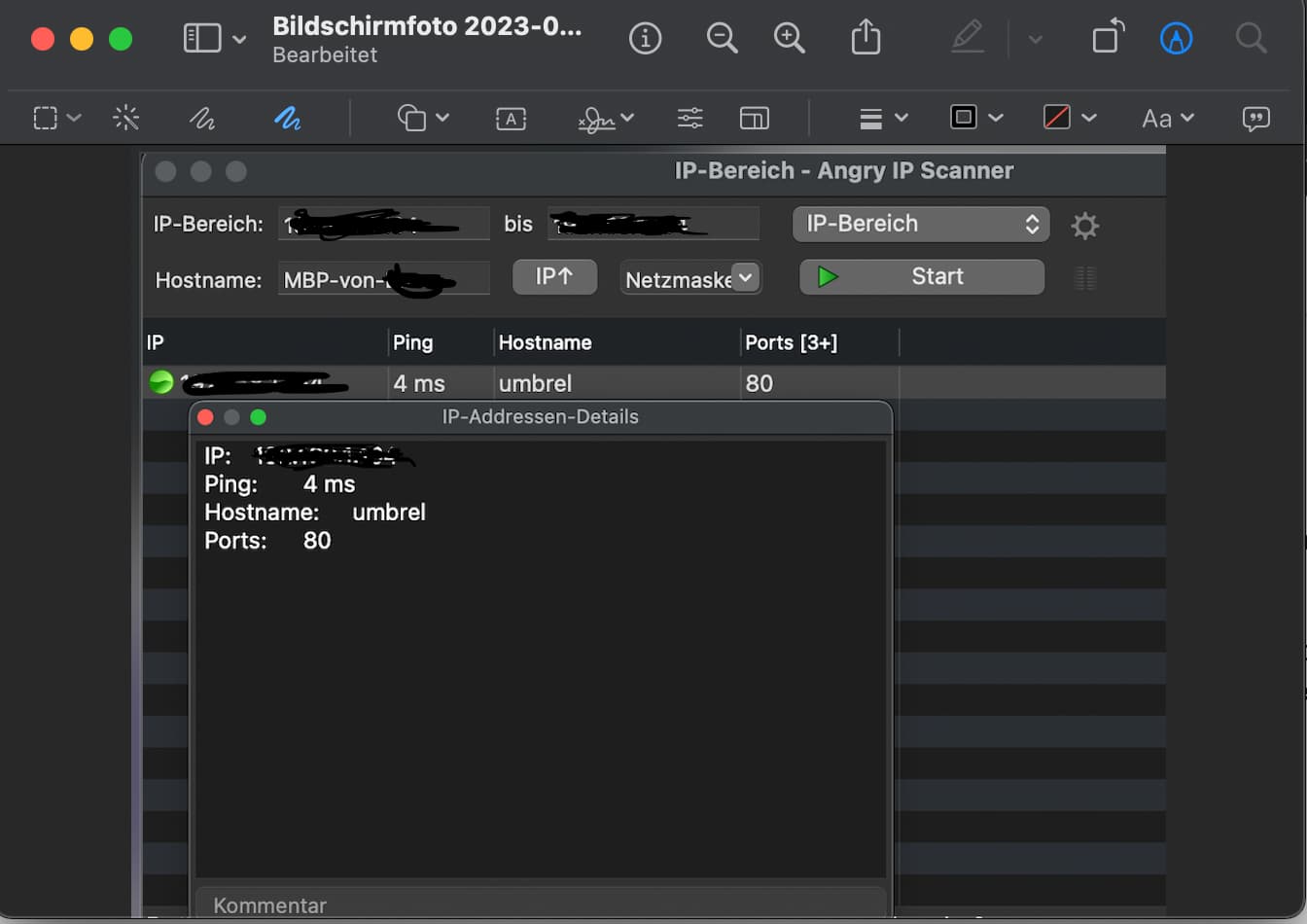
Task: Zoom in on the image
Action: tap(789, 39)
